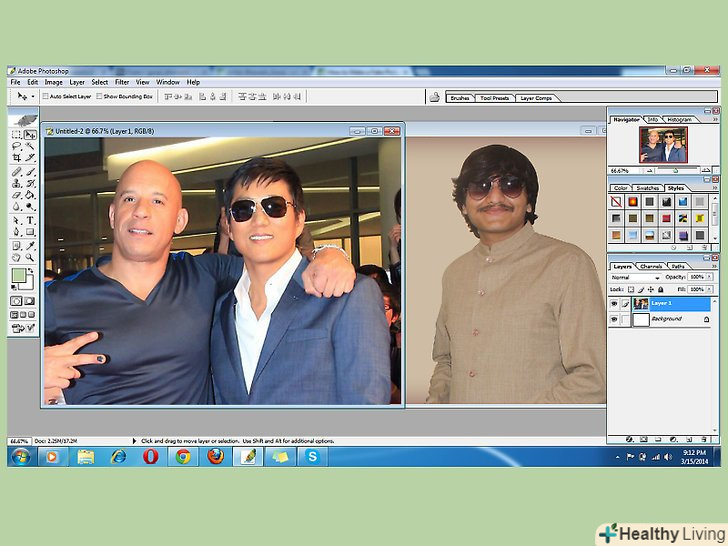728x546 pixels.
Task: Open the File Browser icon in options bar
Action: point(435,97)
